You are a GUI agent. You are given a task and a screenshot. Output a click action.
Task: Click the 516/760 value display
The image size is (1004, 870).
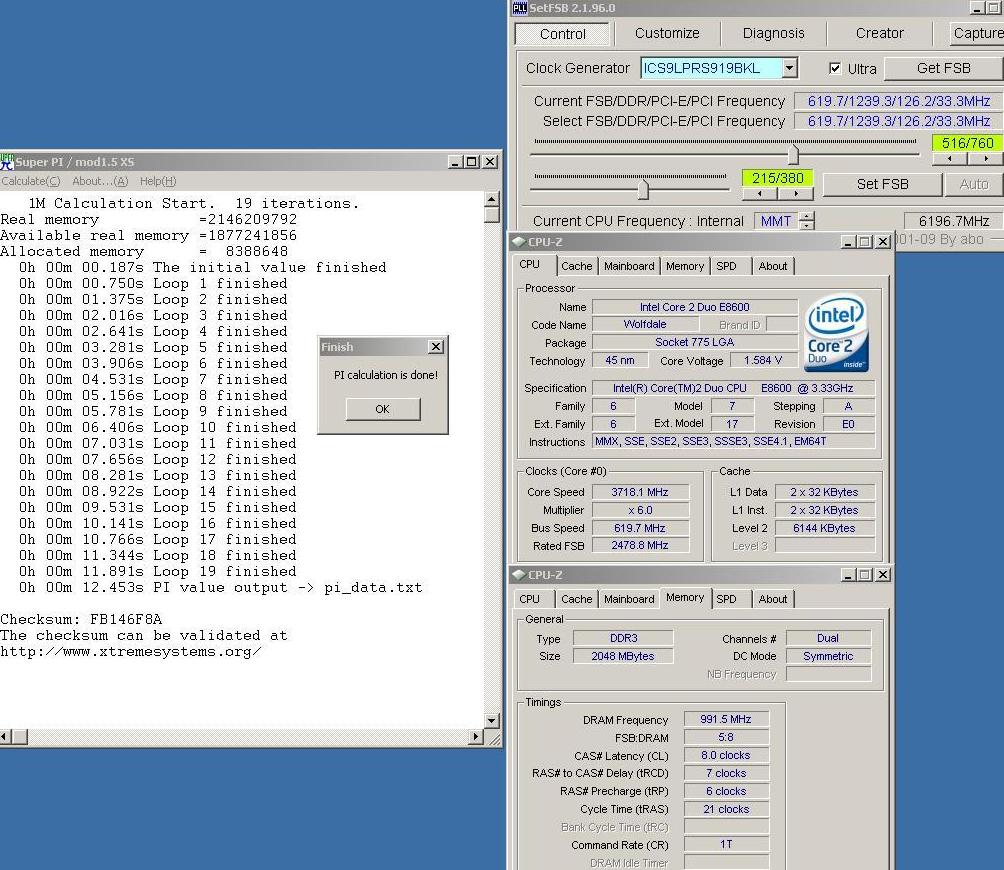(x=968, y=143)
